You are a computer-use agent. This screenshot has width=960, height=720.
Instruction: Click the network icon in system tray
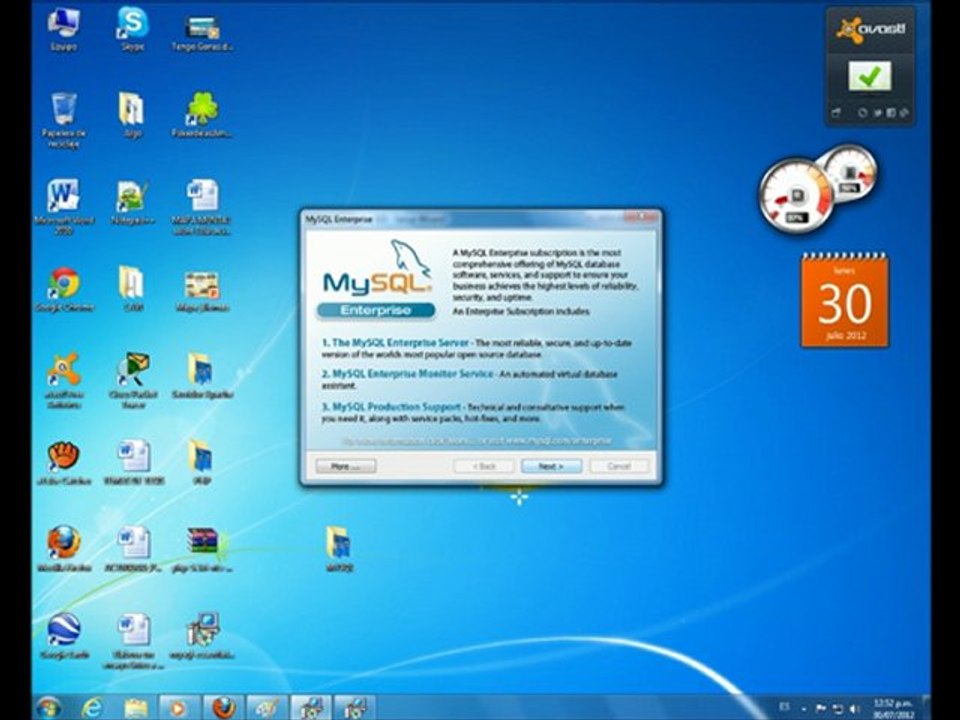tap(838, 708)
